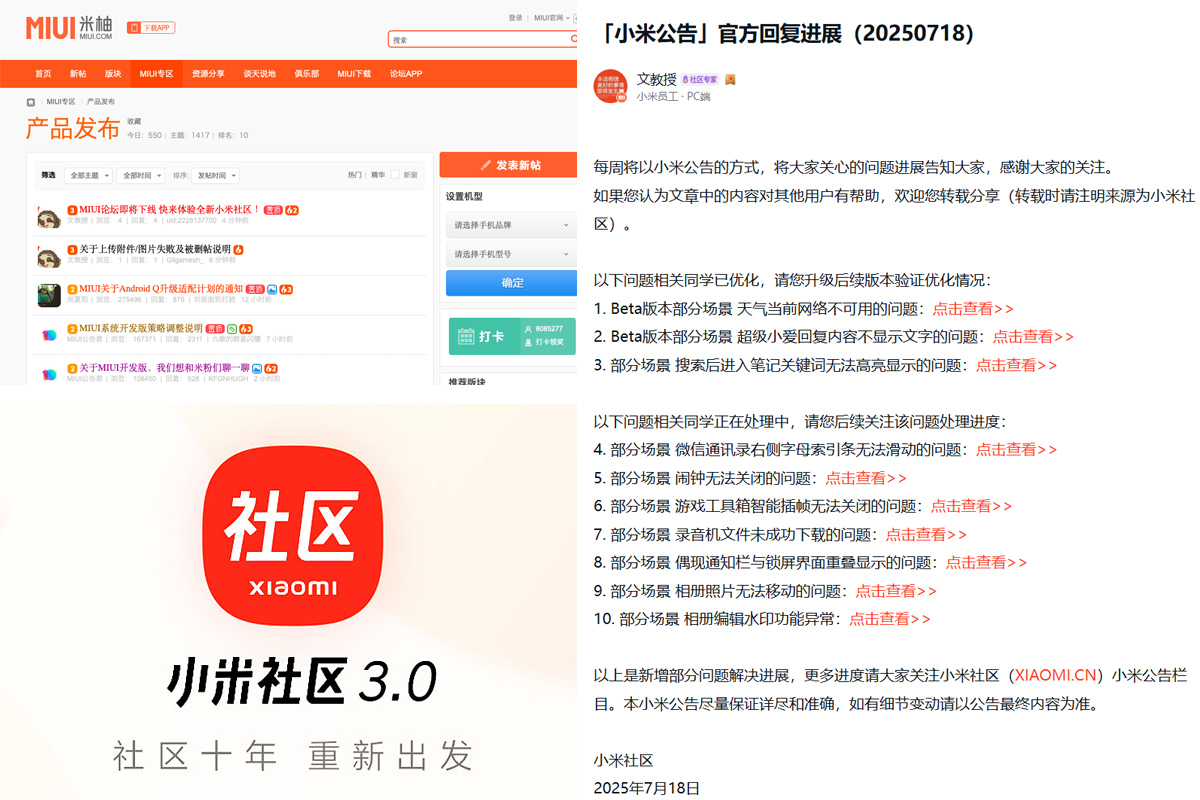Click 点击查看>> for 游戏工具箱智能插帧
1200x800 pixels.
(x=971, y=506)
